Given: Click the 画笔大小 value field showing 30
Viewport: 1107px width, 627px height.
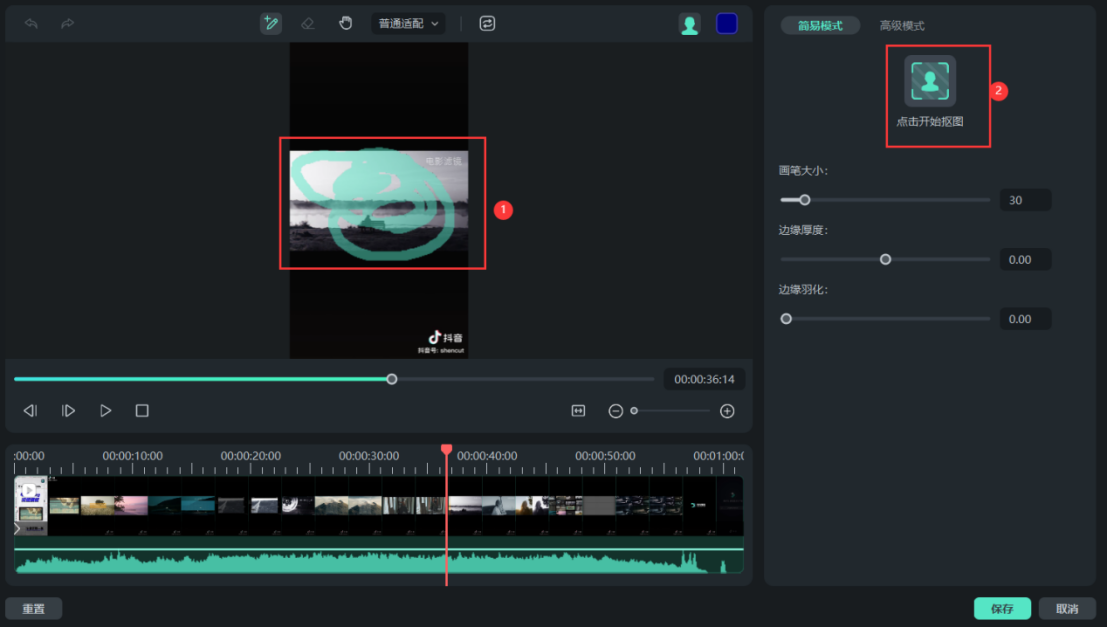Looking at the screenshot, I should click(1025, 200).
